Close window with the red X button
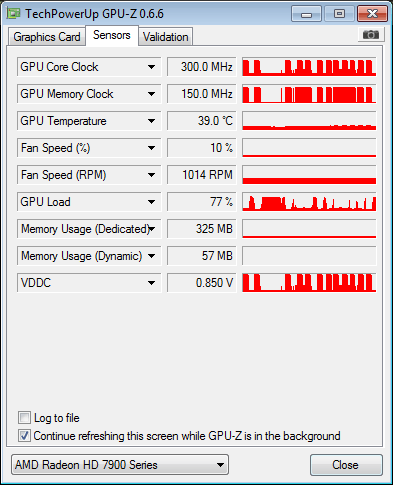 point(372,14)
